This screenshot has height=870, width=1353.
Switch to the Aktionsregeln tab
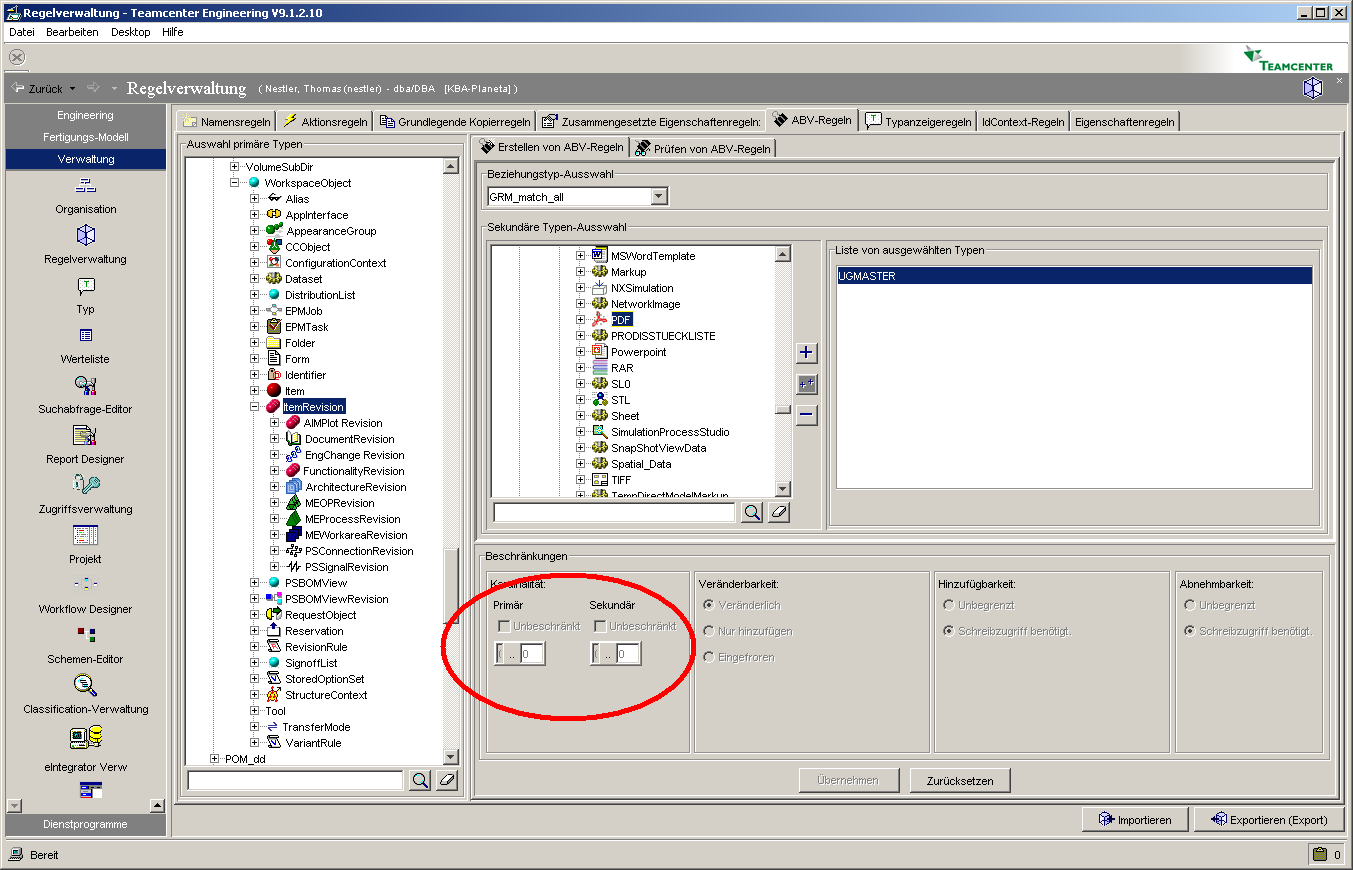pos(326,122)
